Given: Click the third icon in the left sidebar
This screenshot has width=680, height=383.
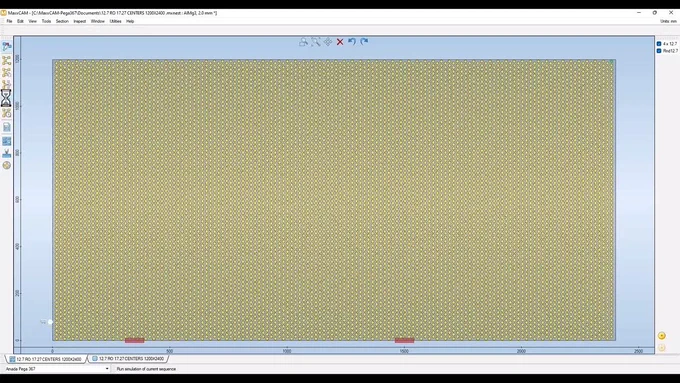Looking at the screenshot, I should 7,72.
